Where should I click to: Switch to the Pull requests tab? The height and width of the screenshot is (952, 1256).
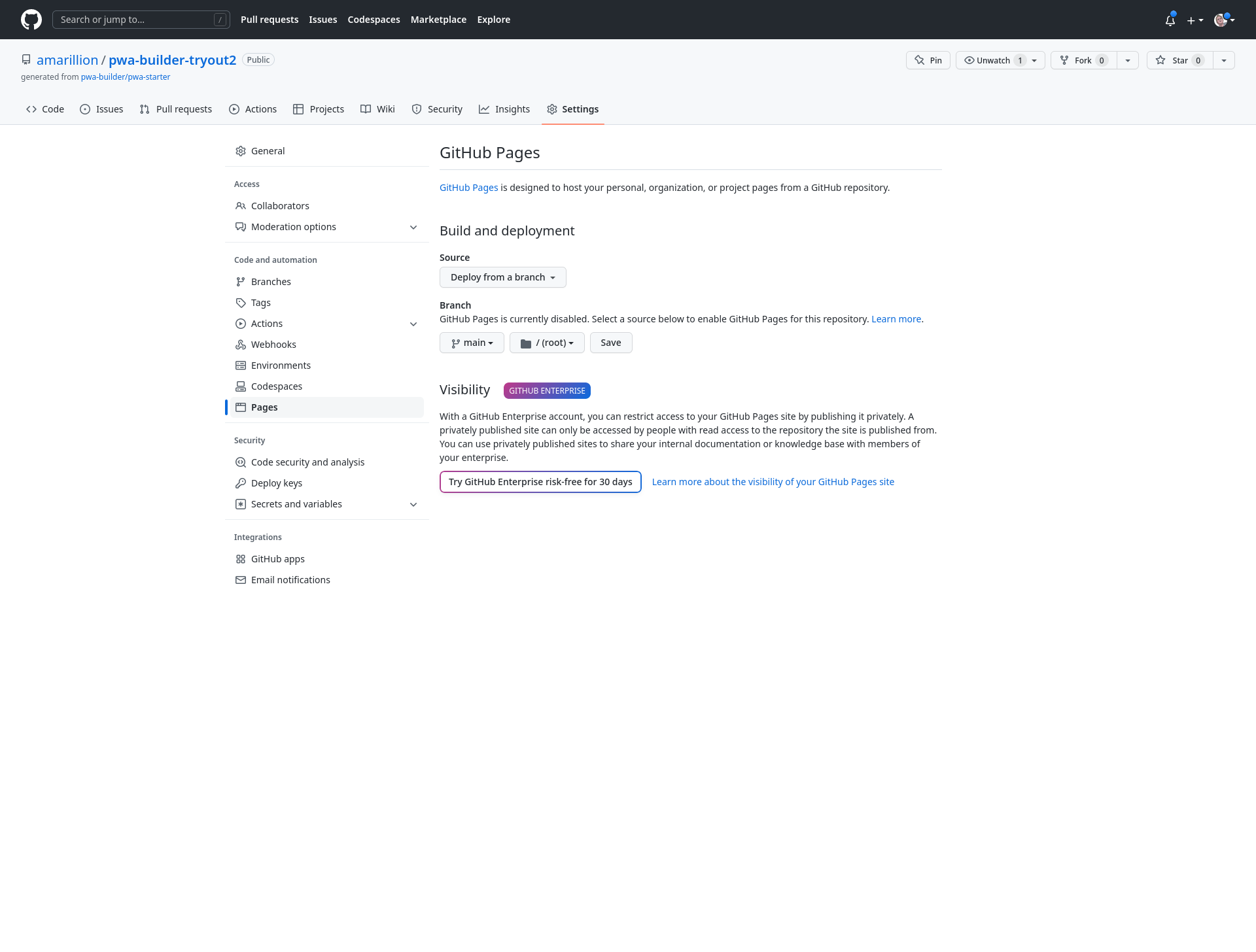click(175, 109)
